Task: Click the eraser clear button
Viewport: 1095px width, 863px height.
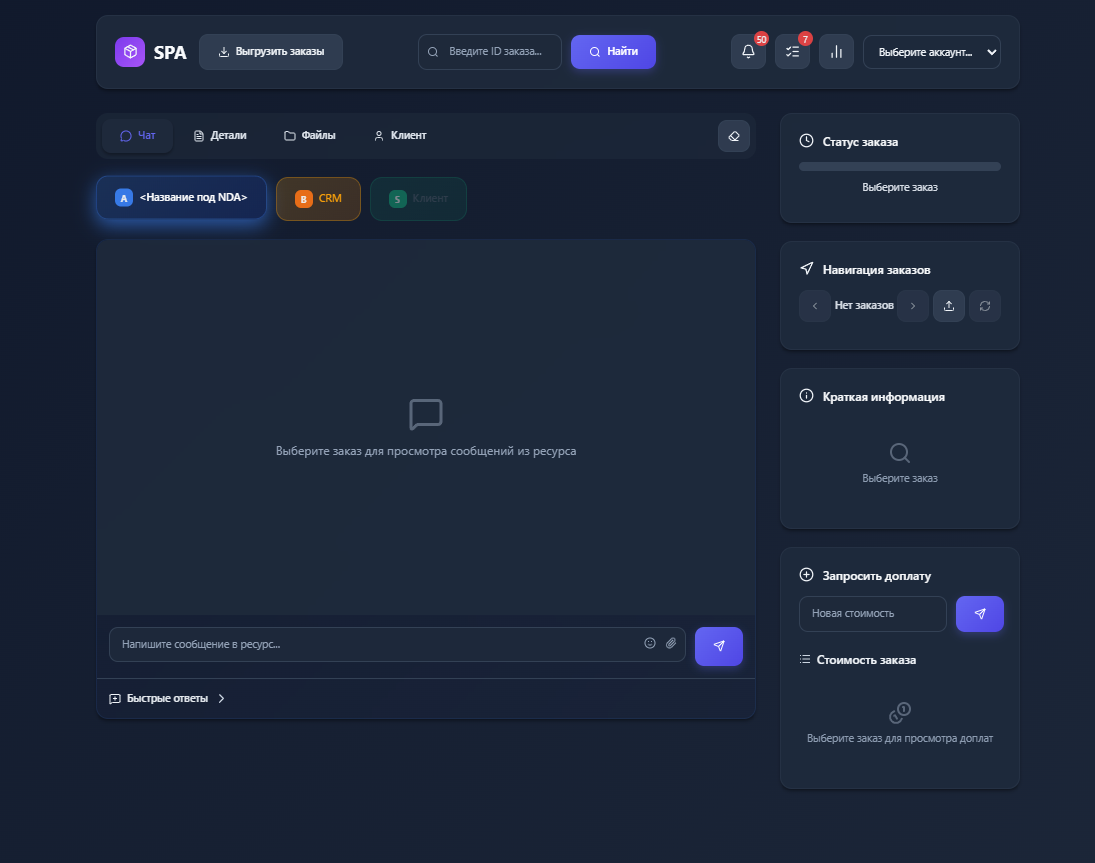Action: 733,136
